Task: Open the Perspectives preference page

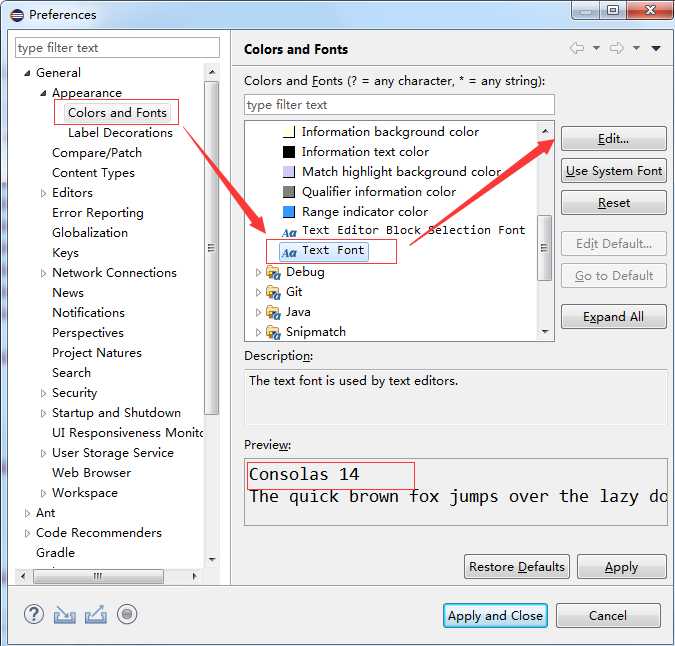Action: [x=88, y=333]
